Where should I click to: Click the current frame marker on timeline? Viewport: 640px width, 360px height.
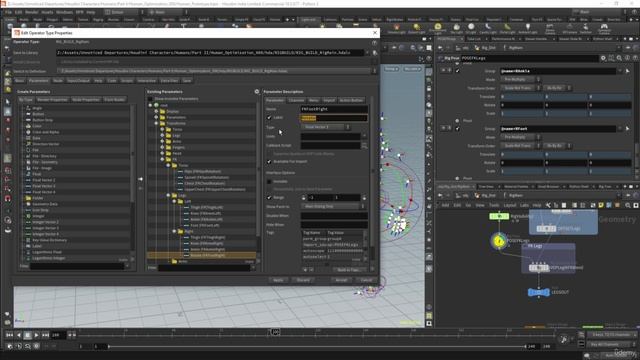(276, 332)
